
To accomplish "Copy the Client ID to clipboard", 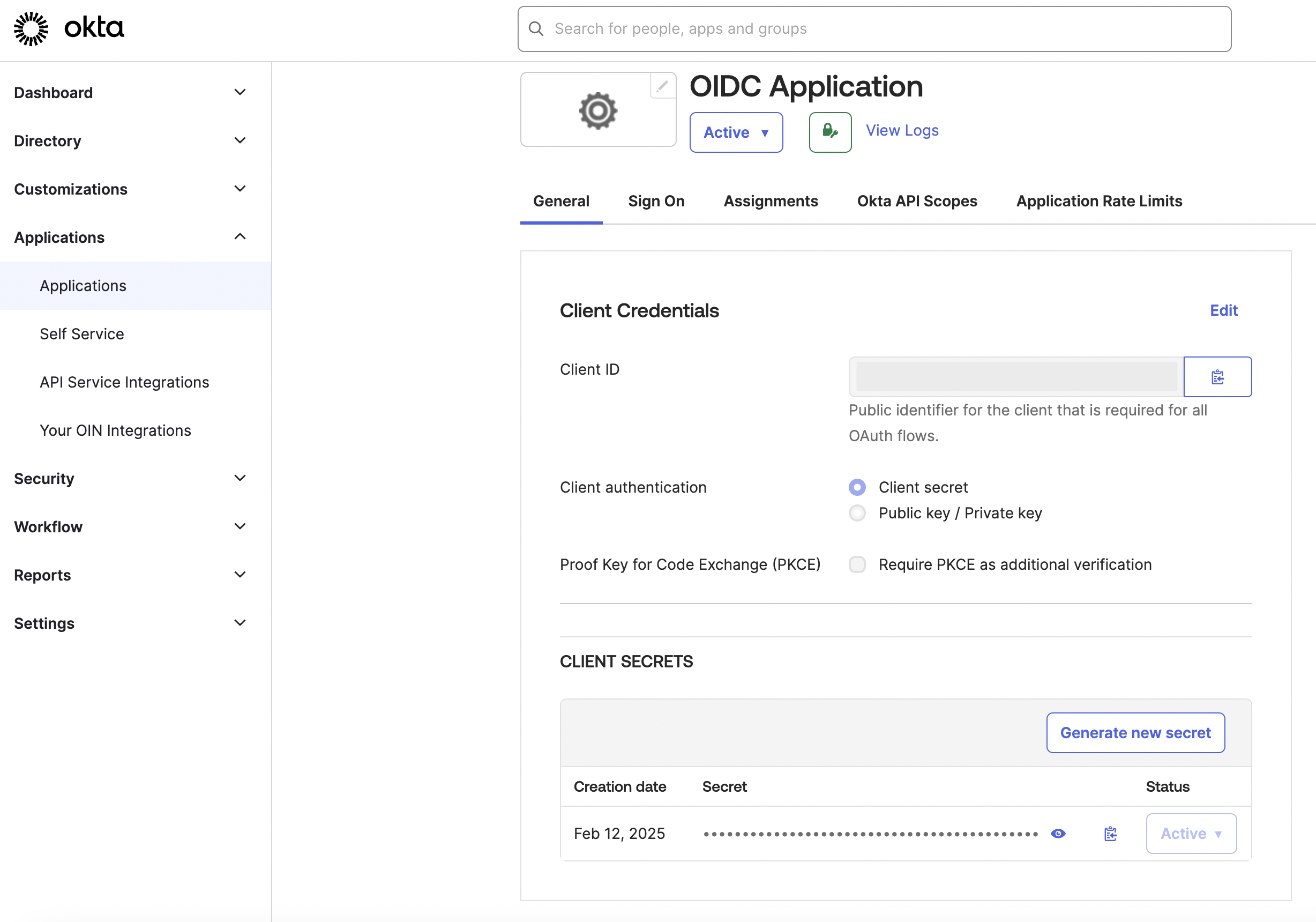I will 1217,377.
